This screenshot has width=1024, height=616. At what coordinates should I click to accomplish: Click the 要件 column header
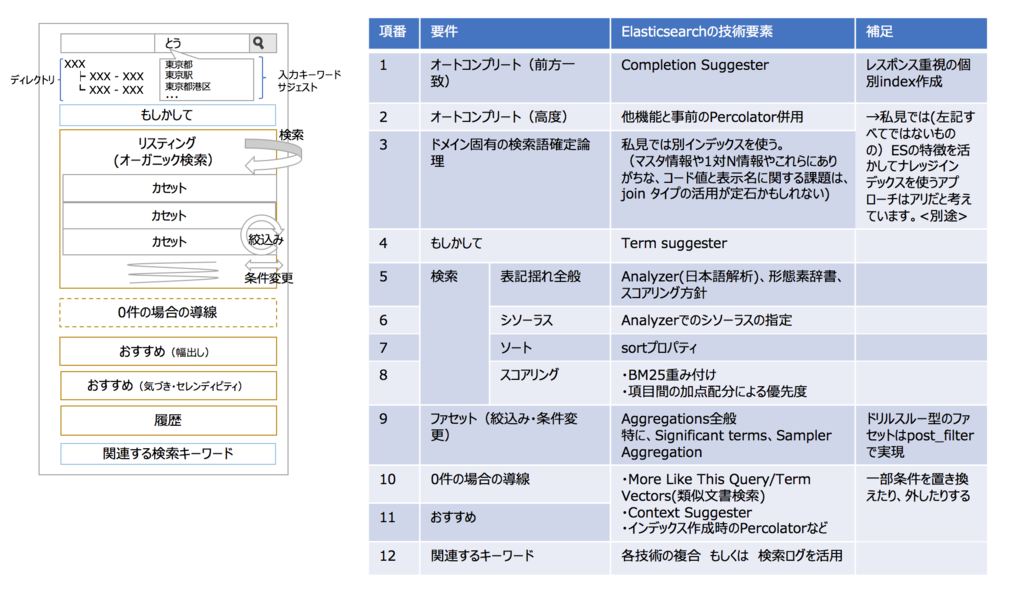pos(515,33)
